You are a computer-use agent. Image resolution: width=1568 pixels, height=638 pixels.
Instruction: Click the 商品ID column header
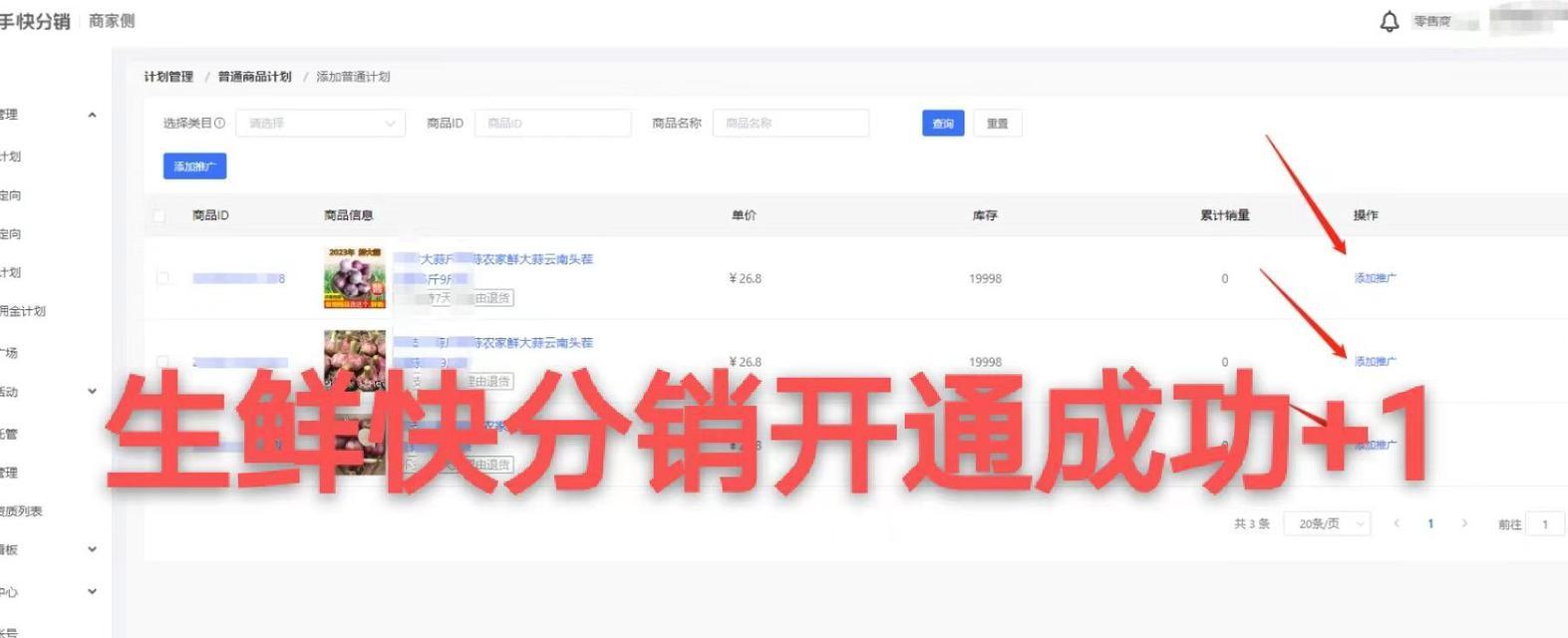(210, 215)
